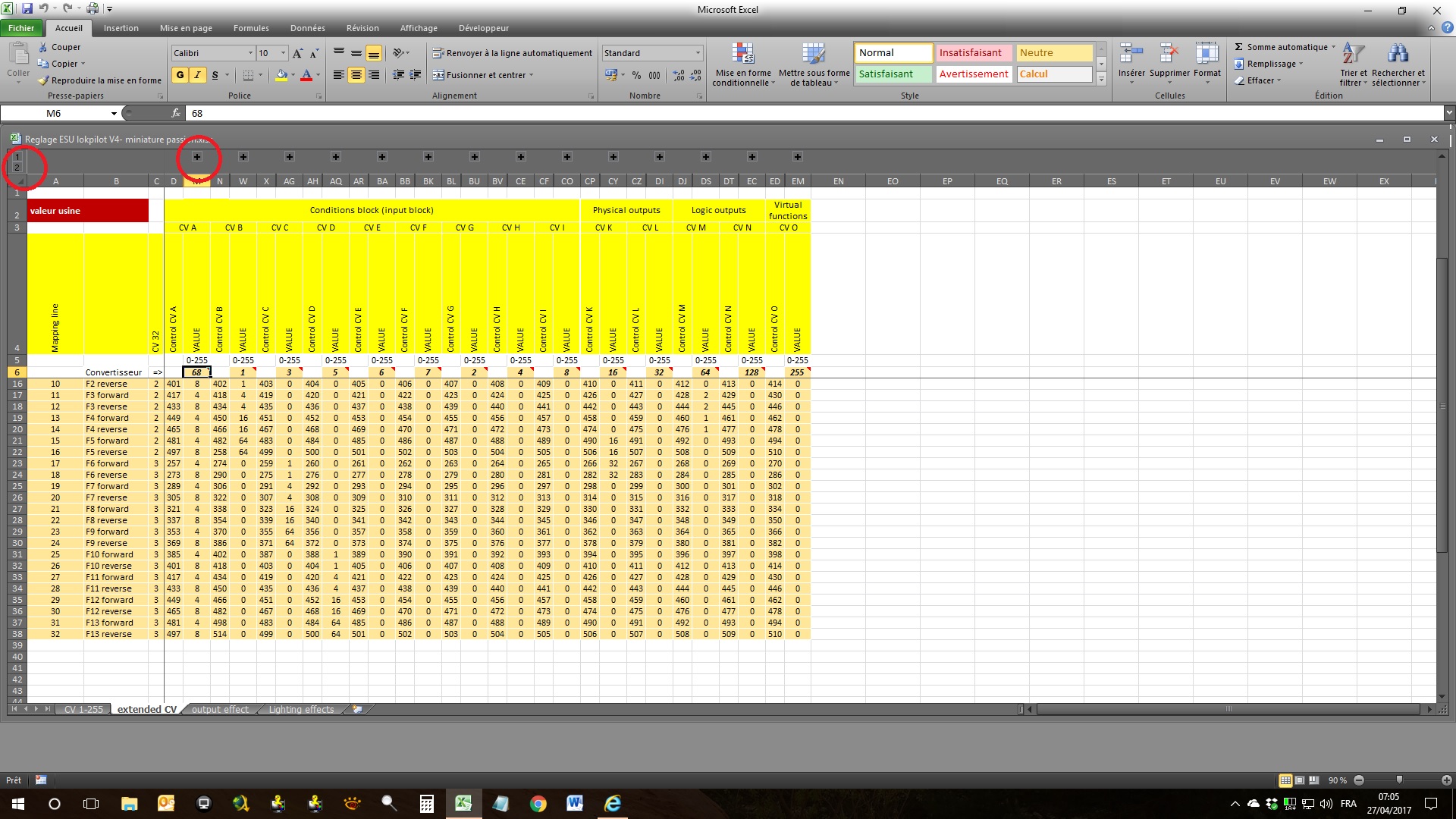Increase font size with the large A icon
This screenshot has width=1456, height=819.
(x=298, y=53)
